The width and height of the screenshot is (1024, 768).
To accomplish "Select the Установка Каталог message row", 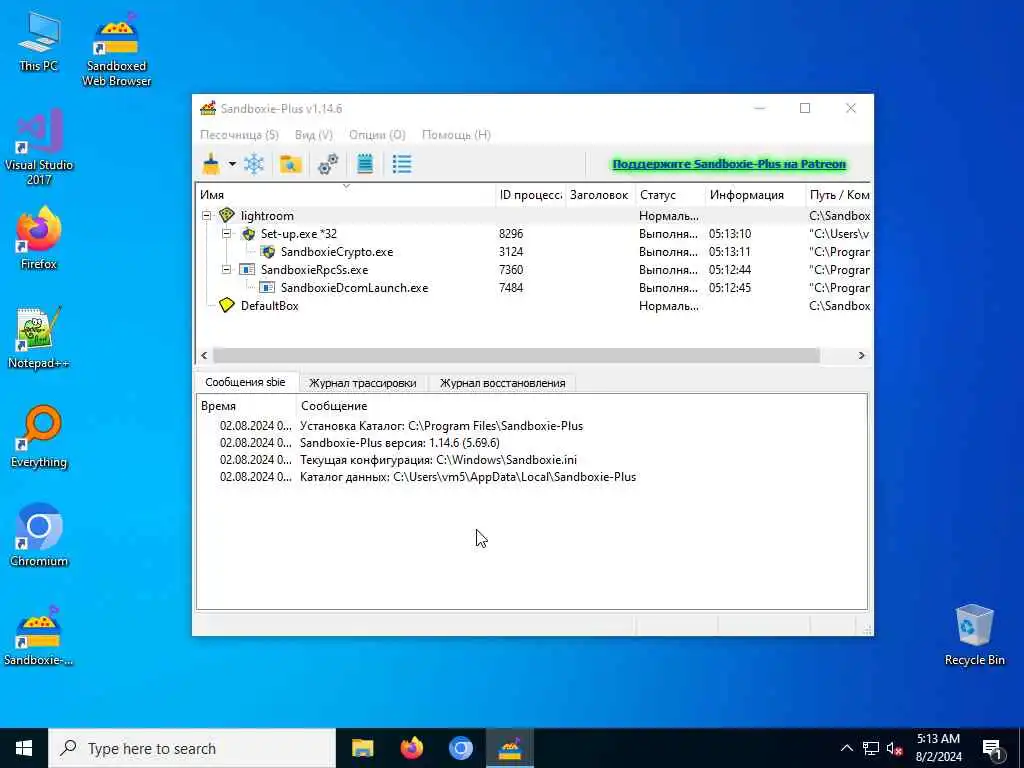I will [532, 426].
